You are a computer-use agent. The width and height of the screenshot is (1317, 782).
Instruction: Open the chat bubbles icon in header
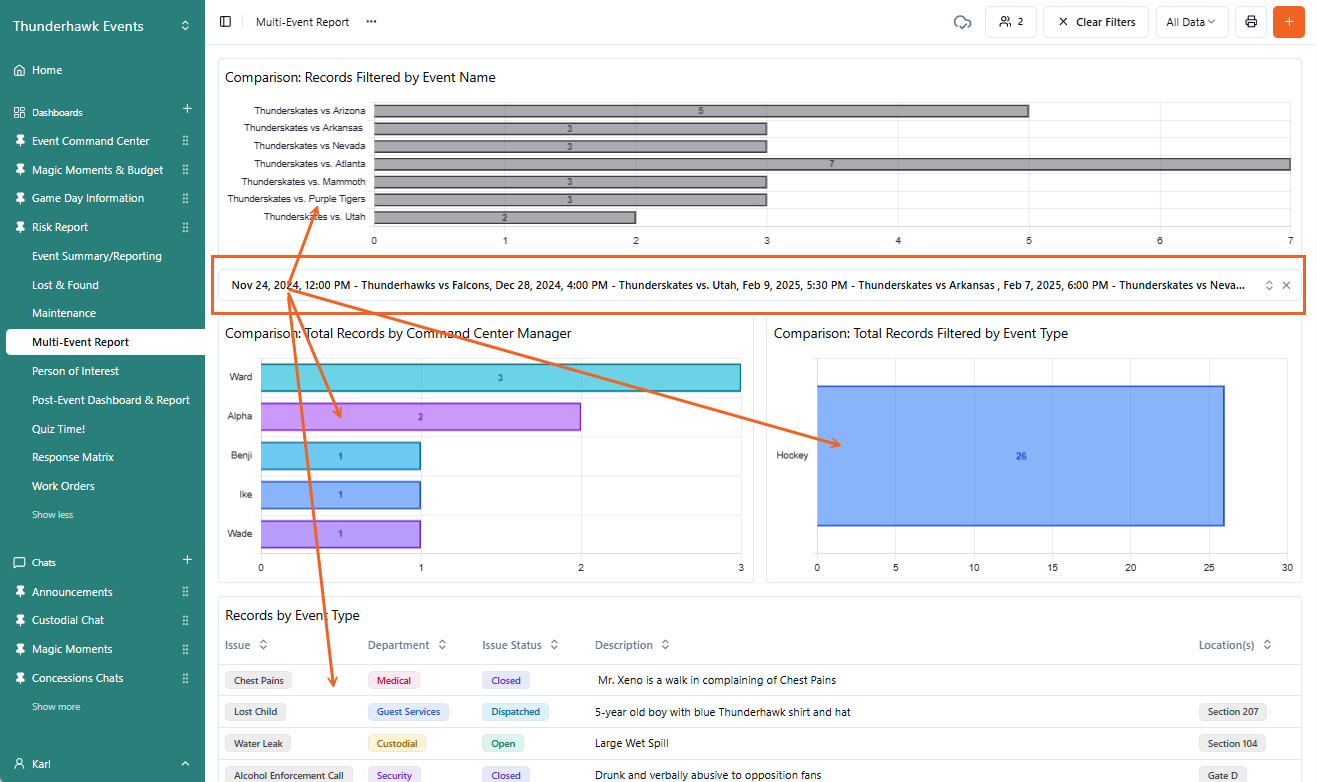pos(962,22)
